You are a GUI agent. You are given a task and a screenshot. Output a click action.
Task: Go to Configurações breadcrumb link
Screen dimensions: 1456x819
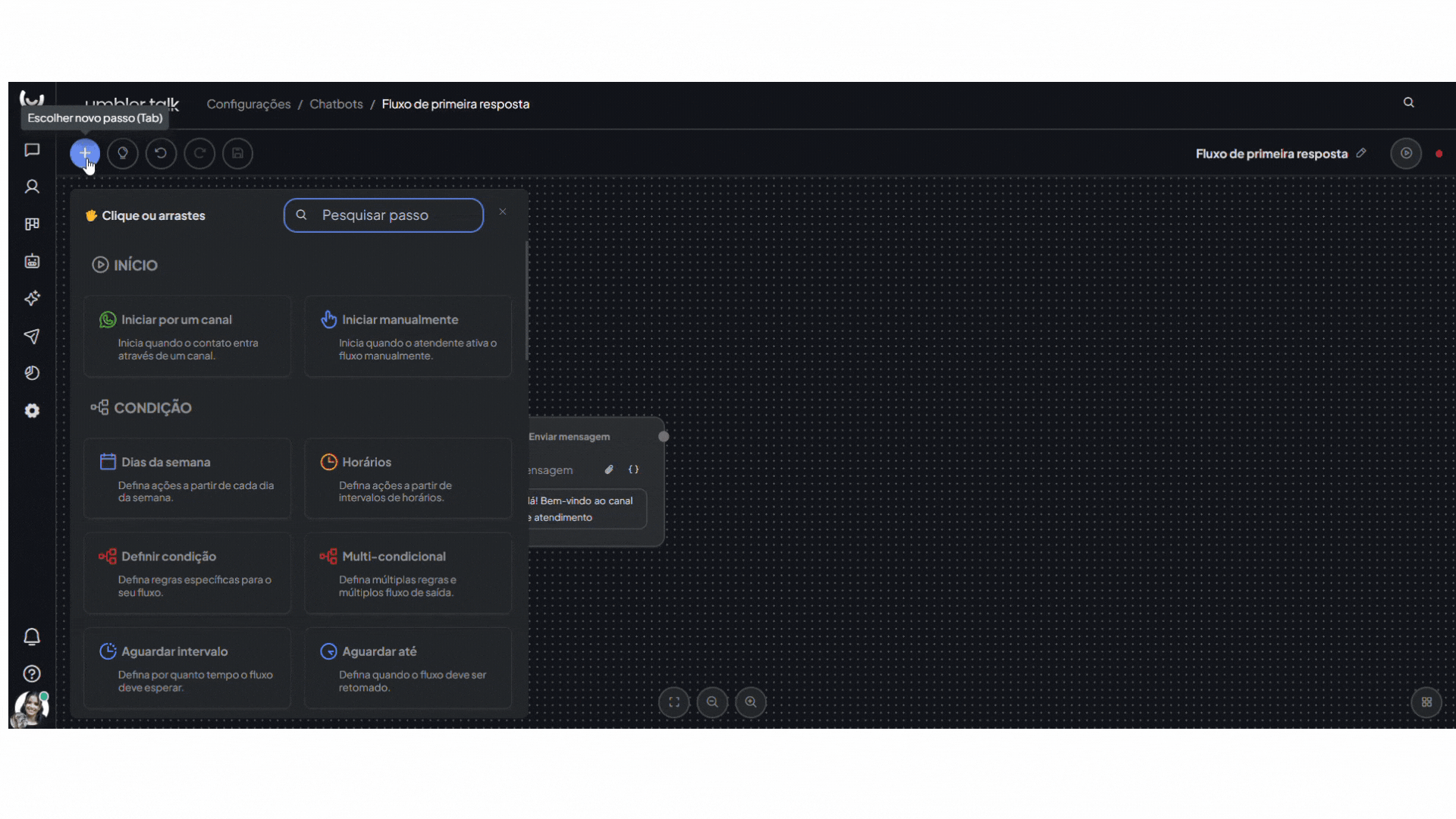[x=248, y=104]
